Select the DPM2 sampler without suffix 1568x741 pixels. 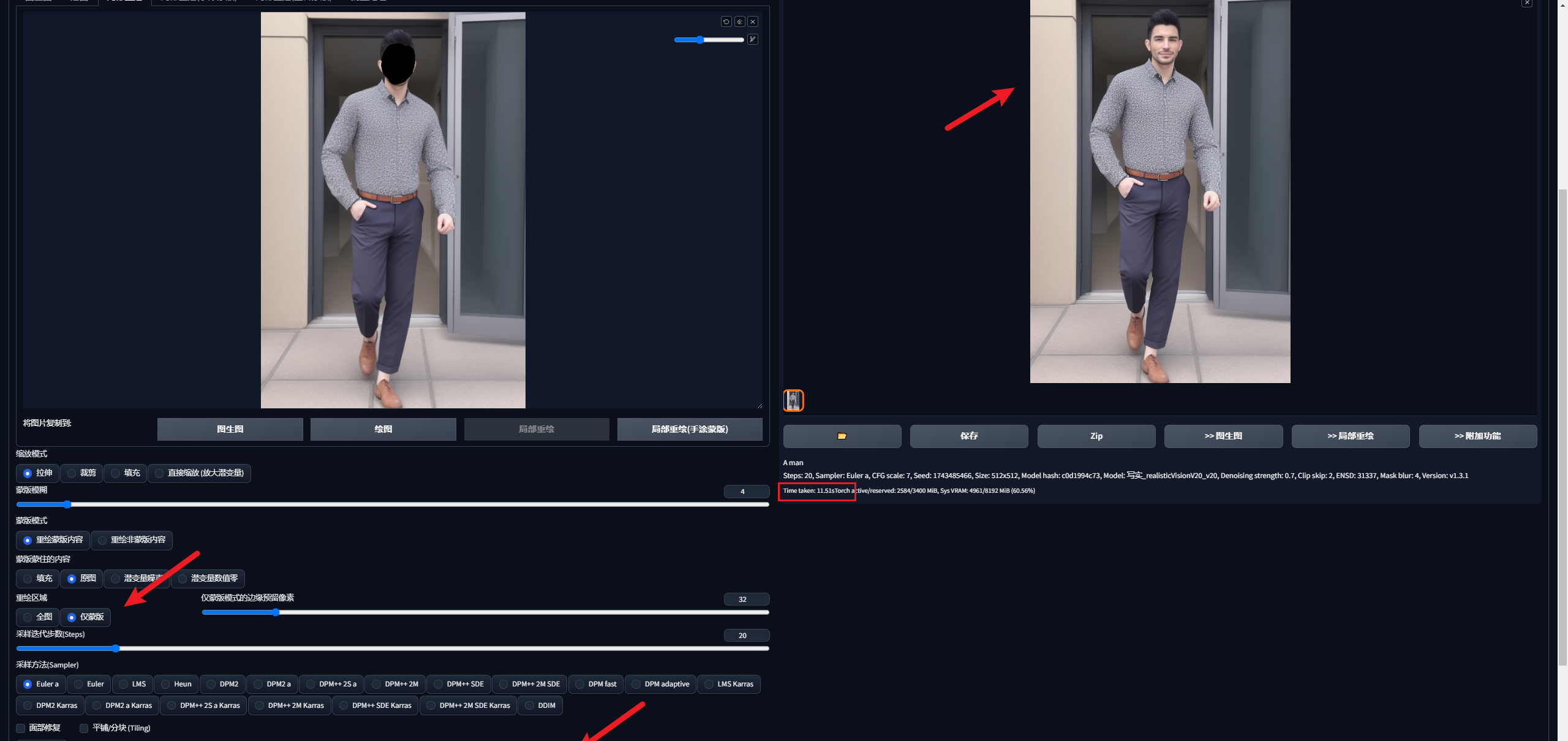tap(222, 684)
